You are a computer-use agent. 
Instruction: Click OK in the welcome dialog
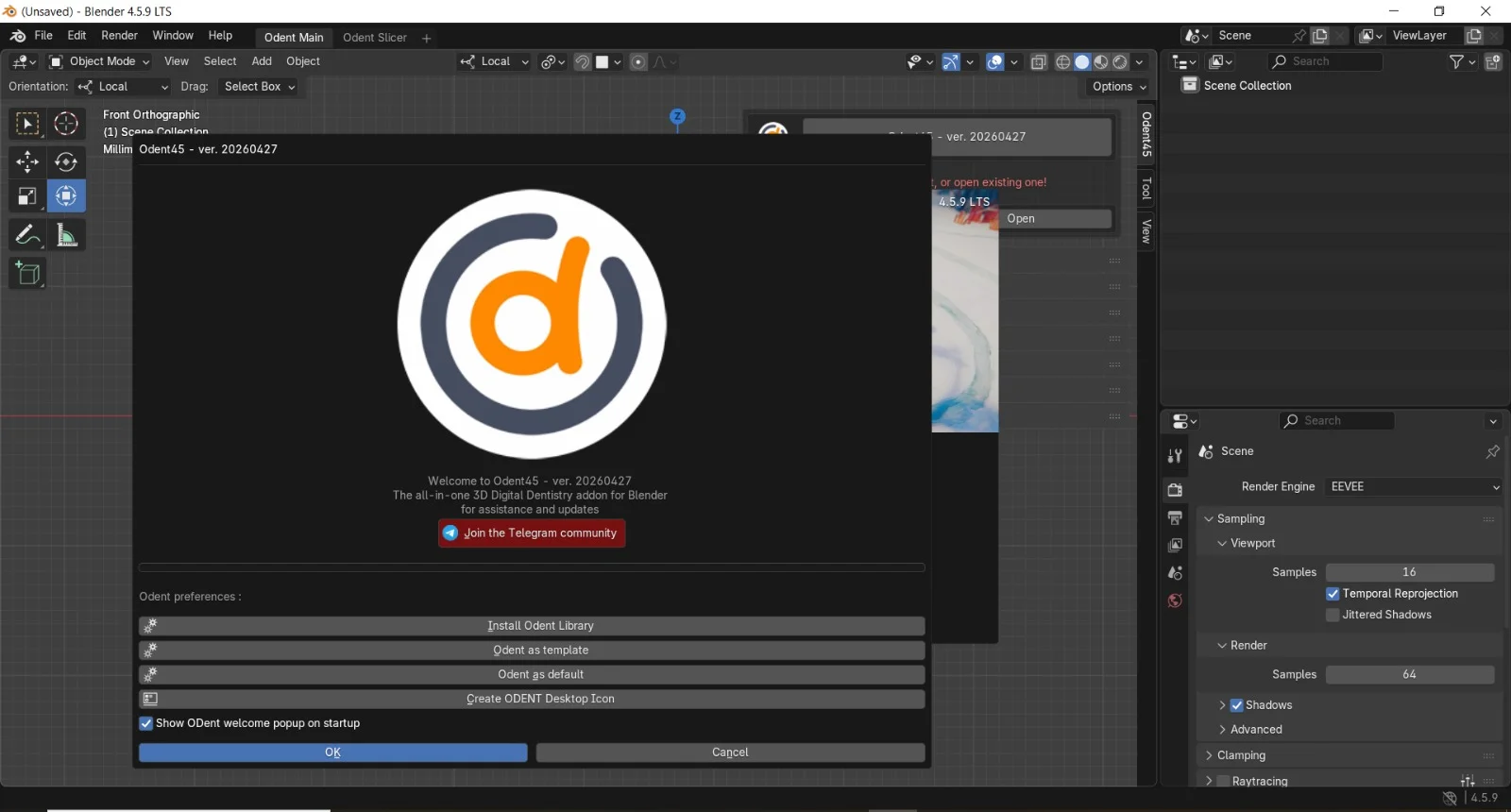click(333, 753)
